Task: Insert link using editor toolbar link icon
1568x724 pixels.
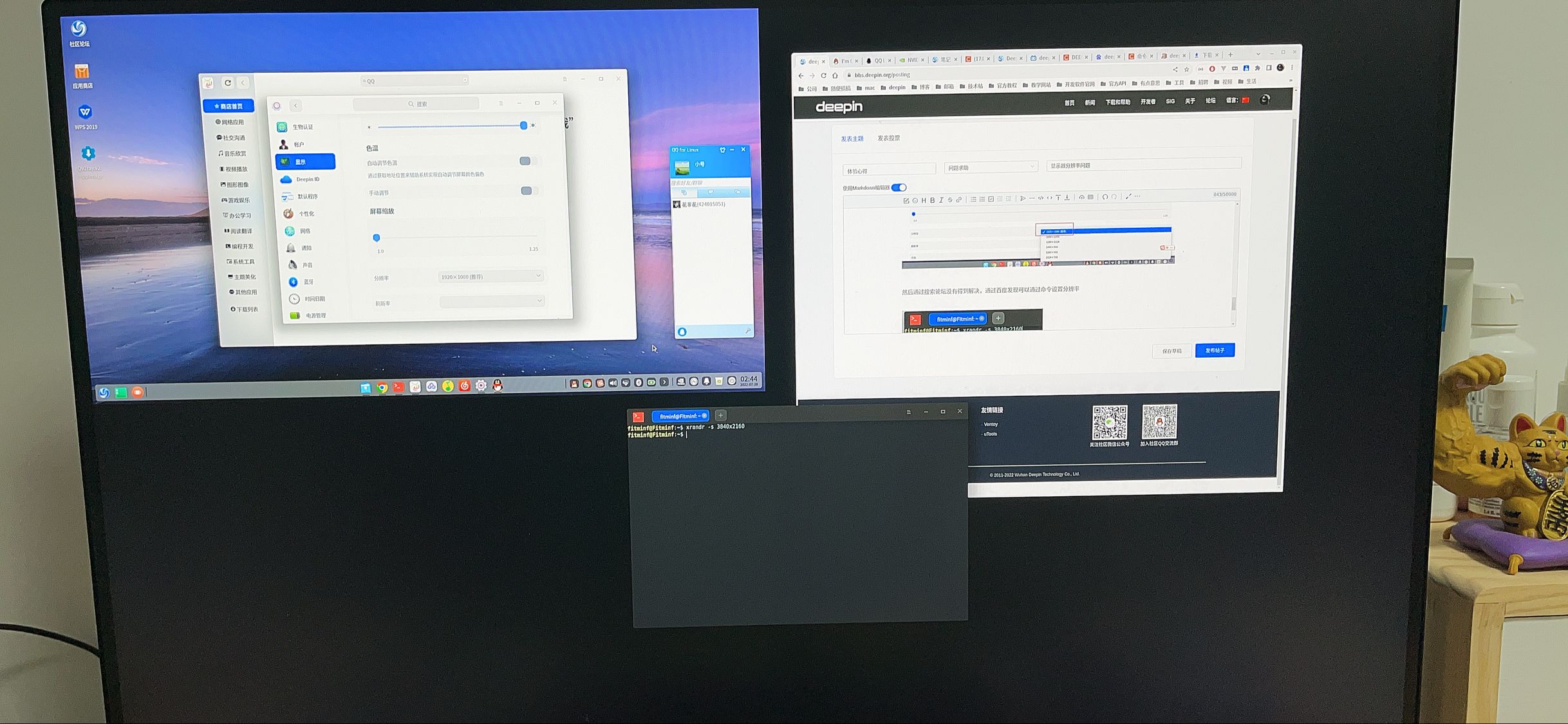Action: (x=959, y=200)
